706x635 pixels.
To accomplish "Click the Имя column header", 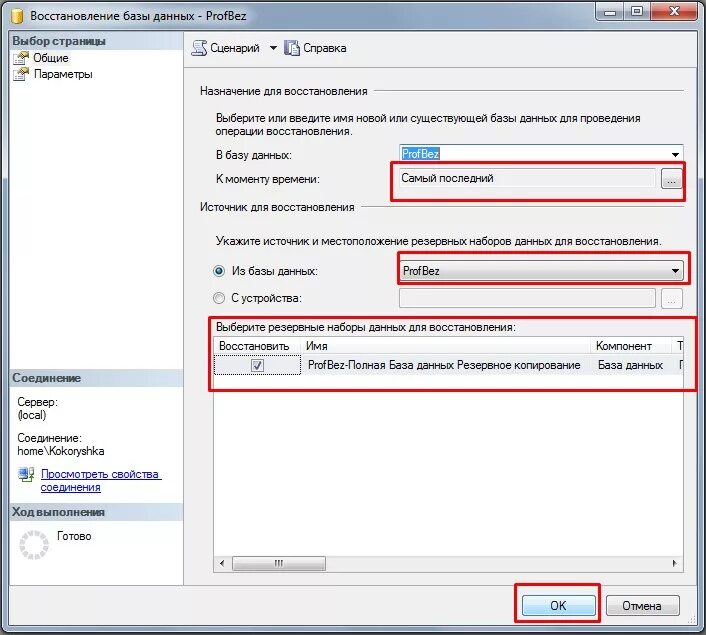I will tap(446, 346).
